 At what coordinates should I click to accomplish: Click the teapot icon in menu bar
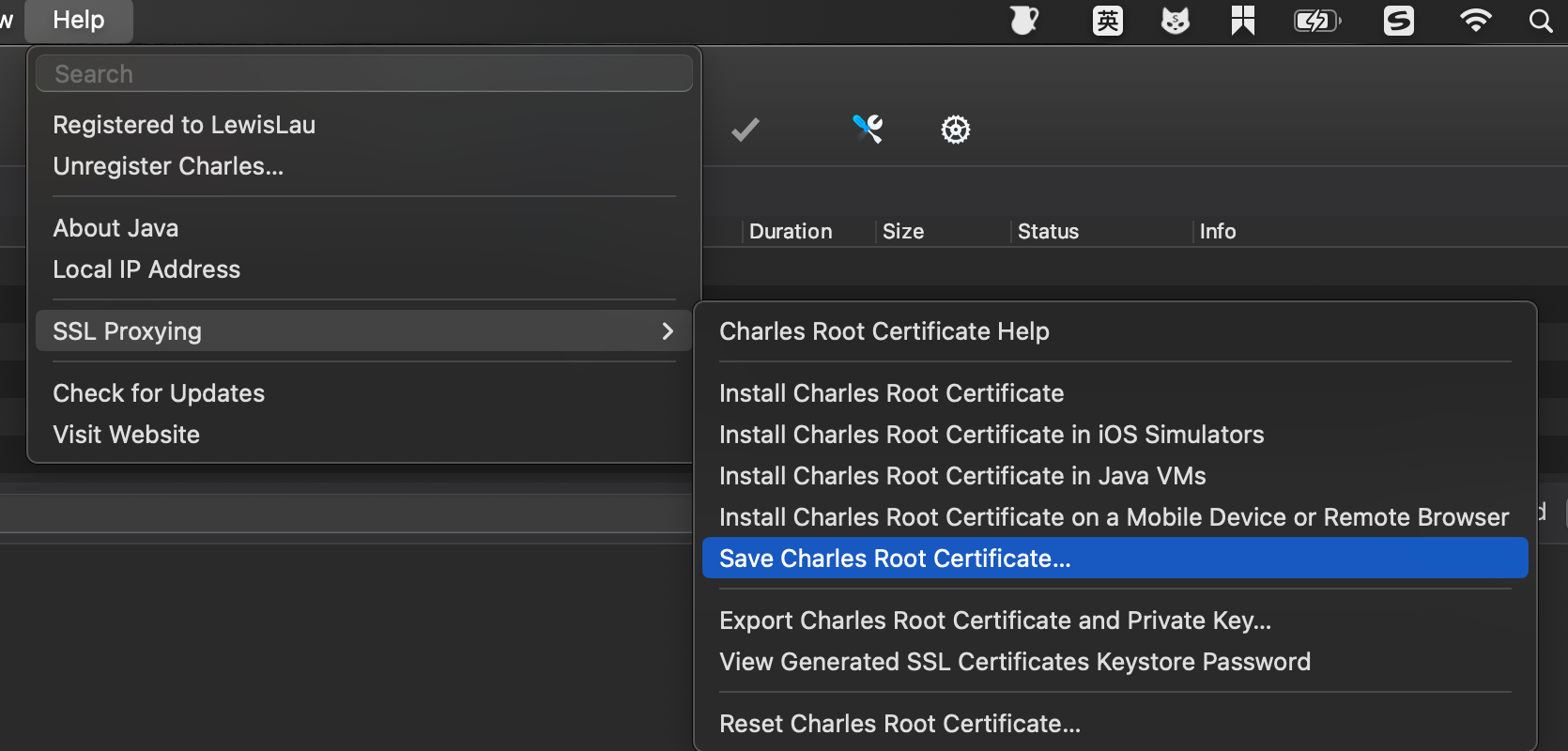click(1023, 21)
